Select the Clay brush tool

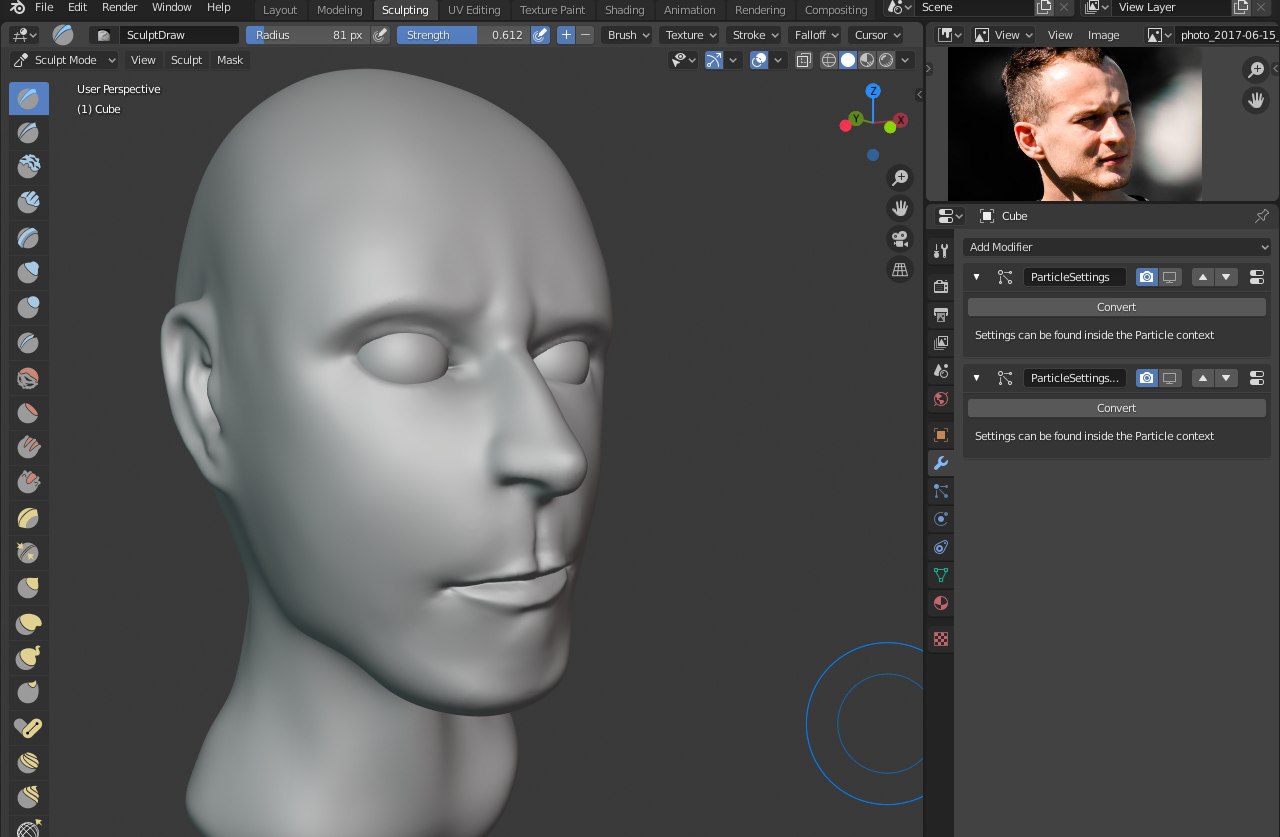pyautogui.click(x=29, y=167)
